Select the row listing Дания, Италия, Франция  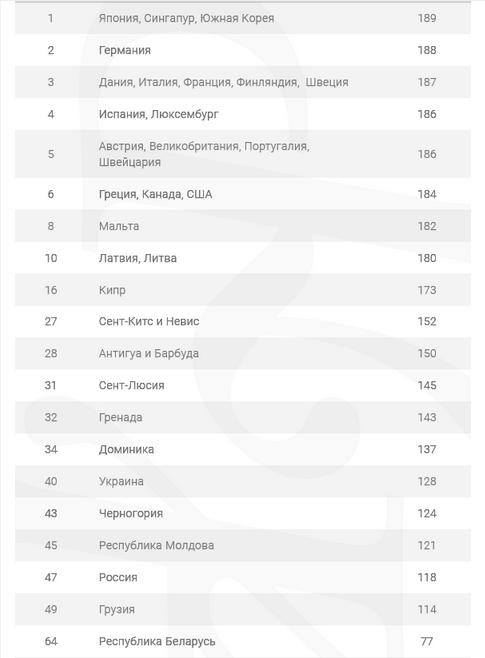click(x=243, y=82)
